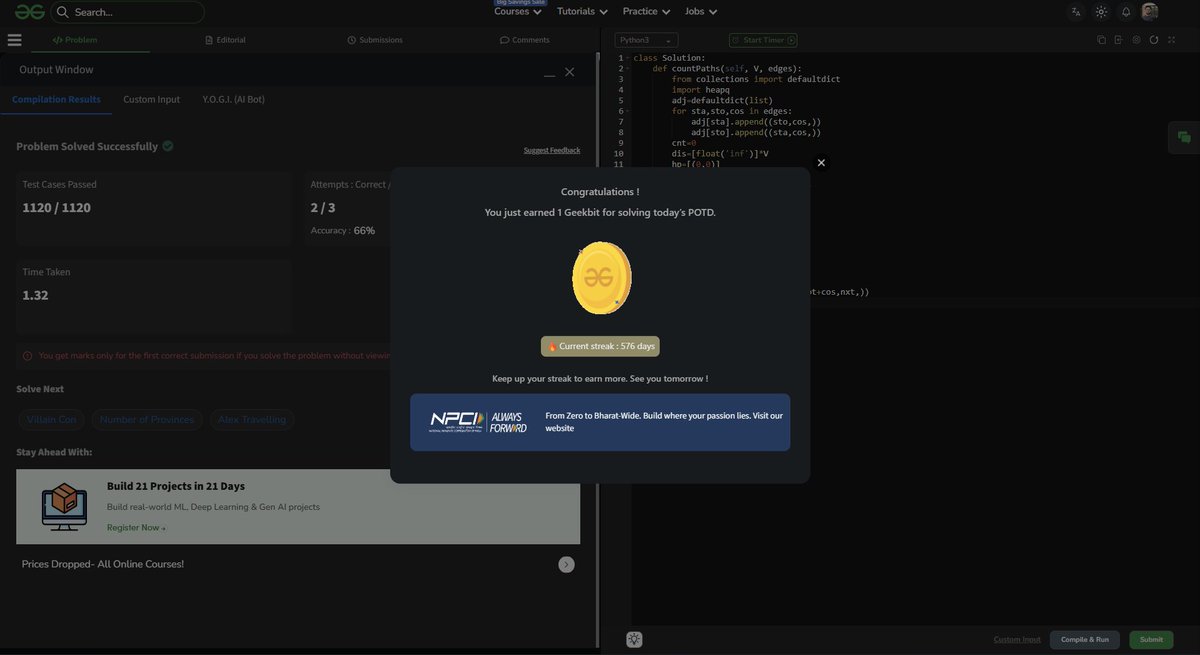Copy code with the editor copy icon
The image size is (1200, 655).
point(1101,40)
